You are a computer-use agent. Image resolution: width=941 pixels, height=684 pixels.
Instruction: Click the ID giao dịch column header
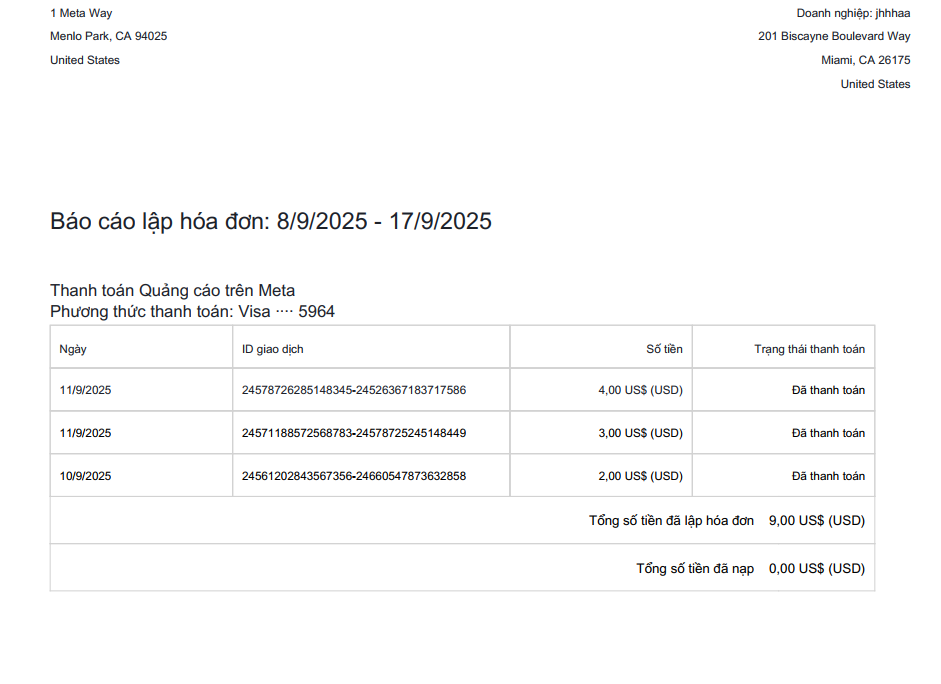[x=272, y=349]
